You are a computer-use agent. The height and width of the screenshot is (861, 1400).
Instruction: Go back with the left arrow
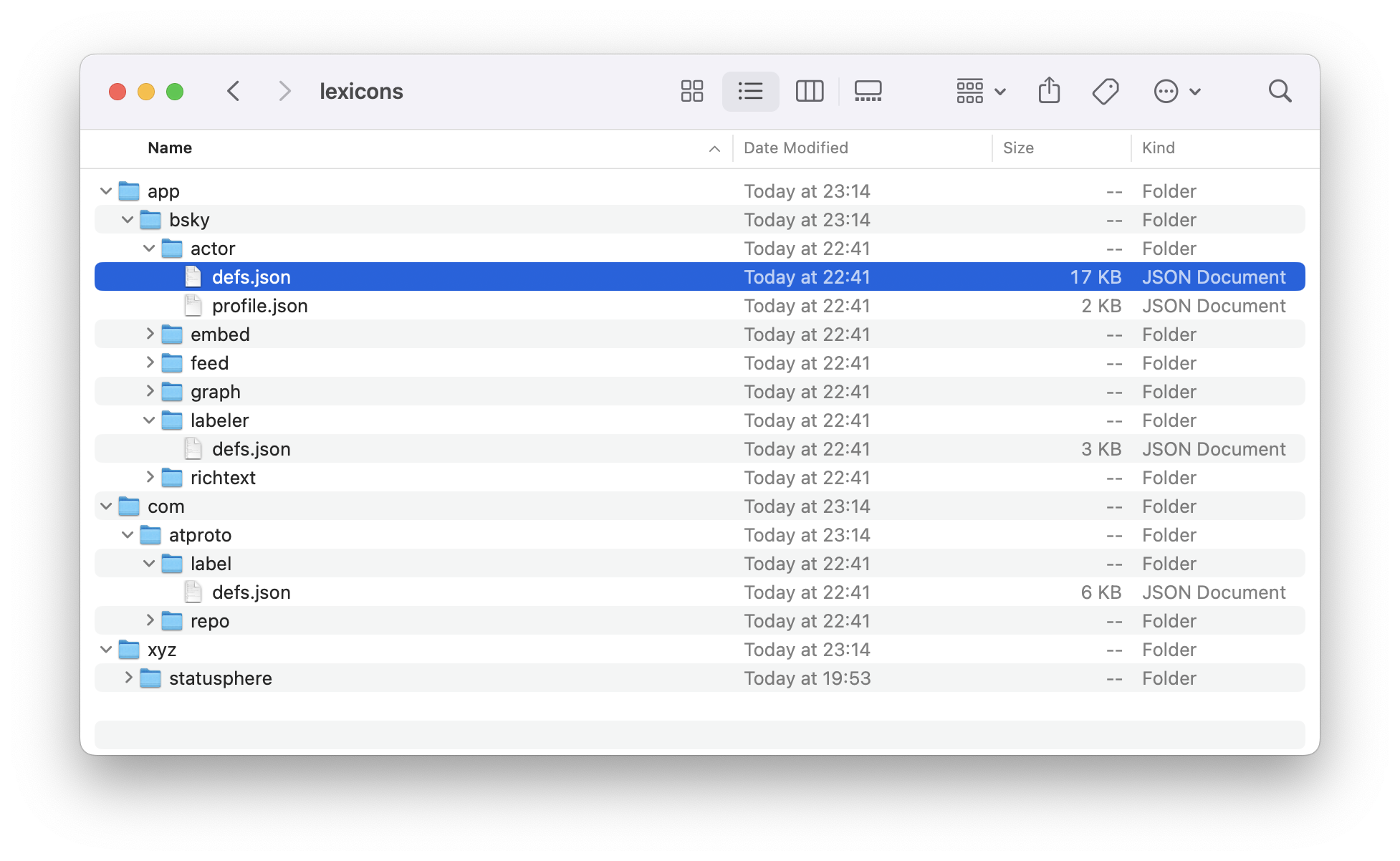234,91
